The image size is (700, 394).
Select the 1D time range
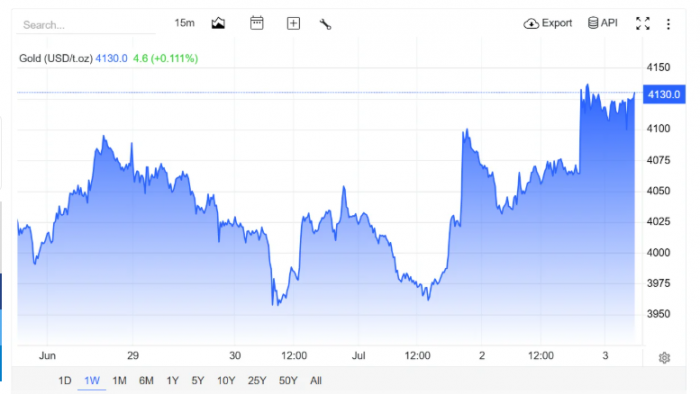point(65,381)
